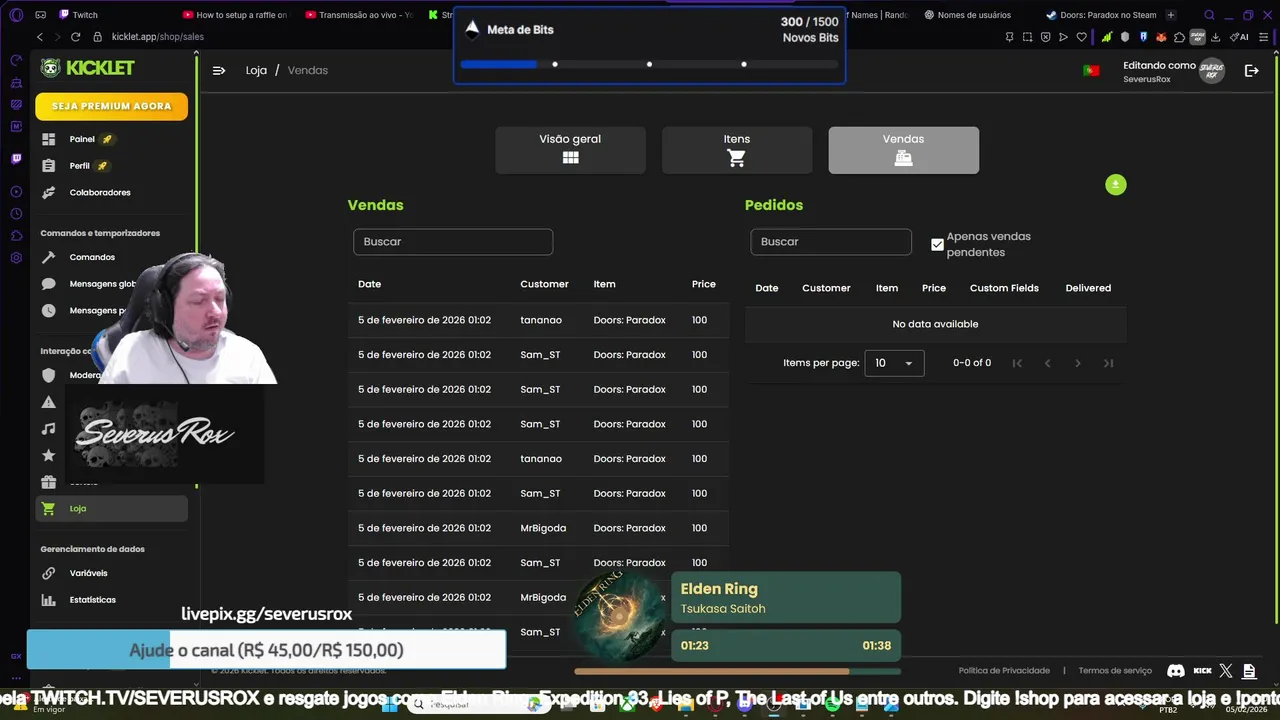Click the pinboard icon in browser toolbar
This screenshot has width=1280, height=720.
[1010, 37]
